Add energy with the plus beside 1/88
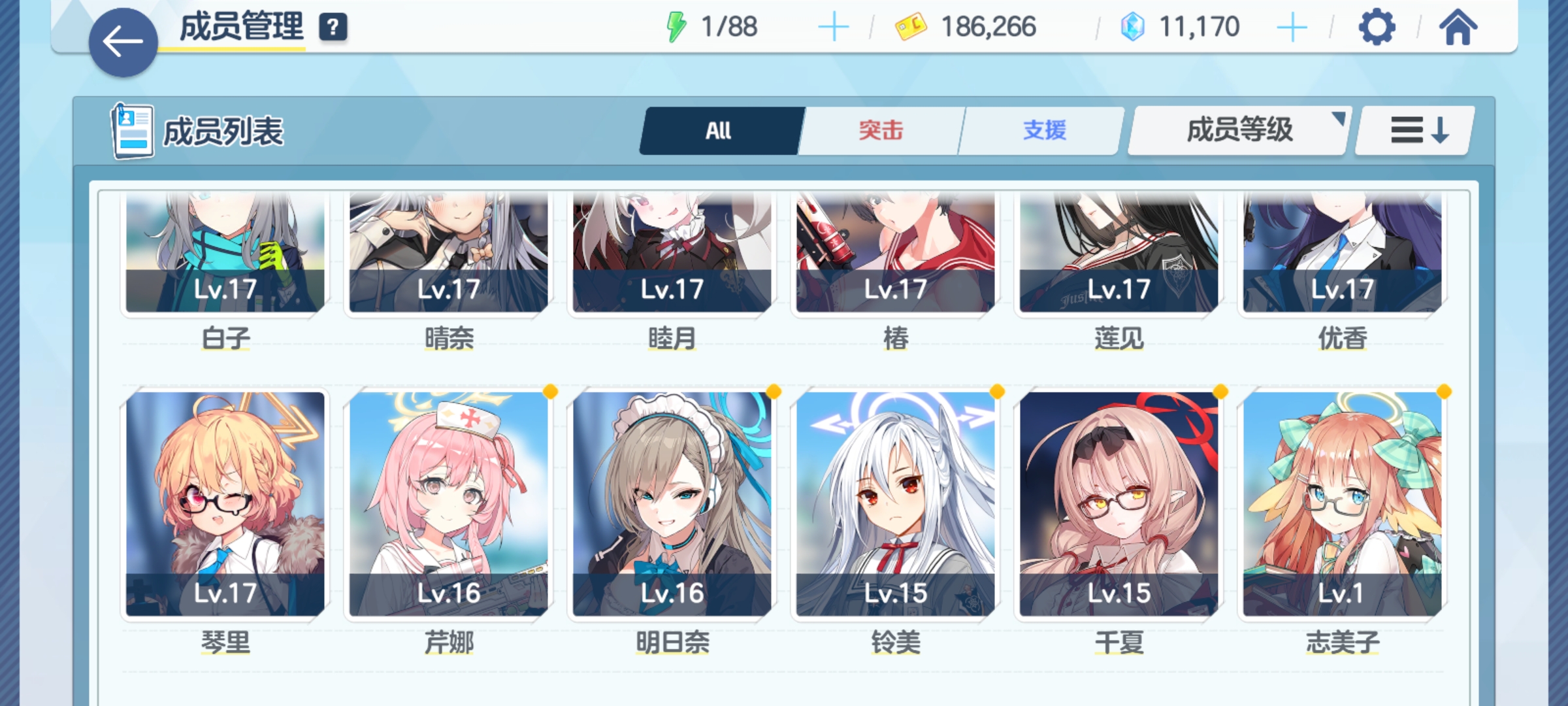1568x706 pixels. coord(834,27)
